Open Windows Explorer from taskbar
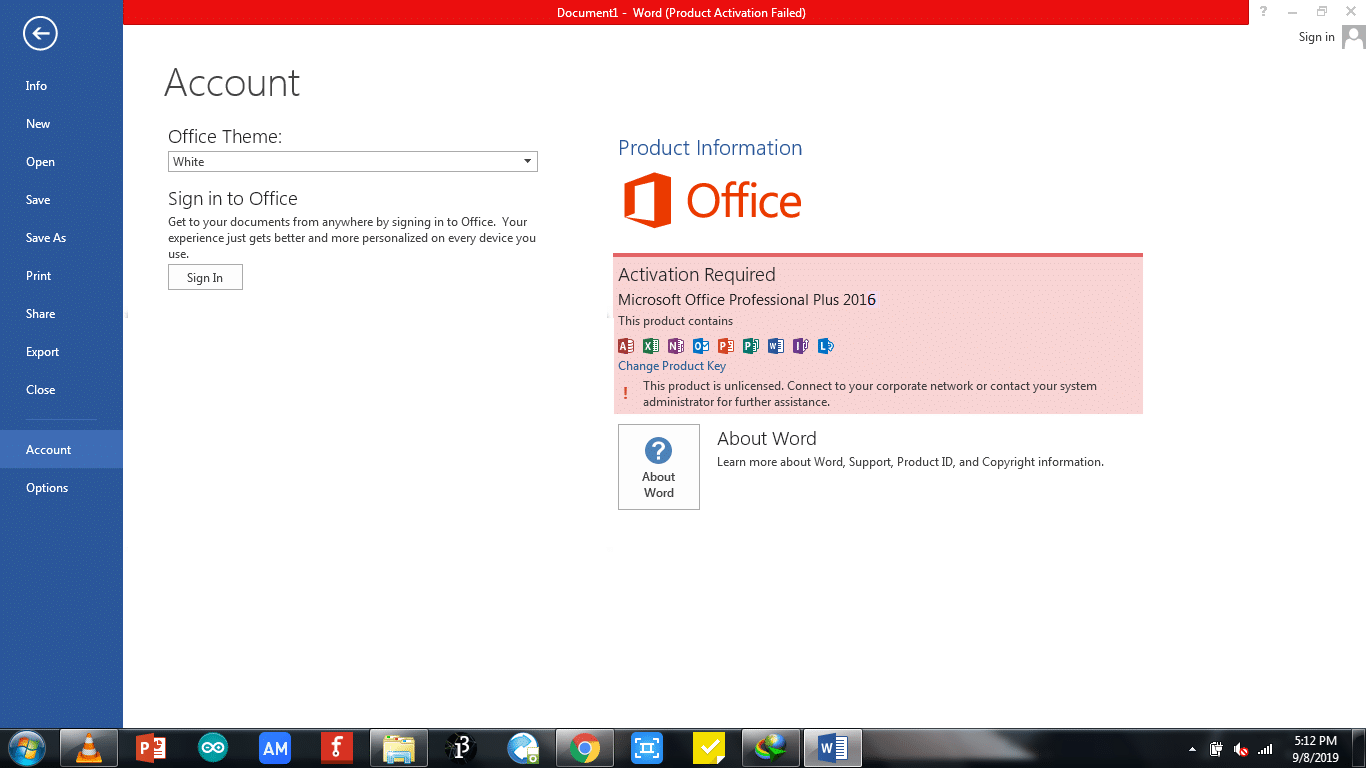 (399, 748)
